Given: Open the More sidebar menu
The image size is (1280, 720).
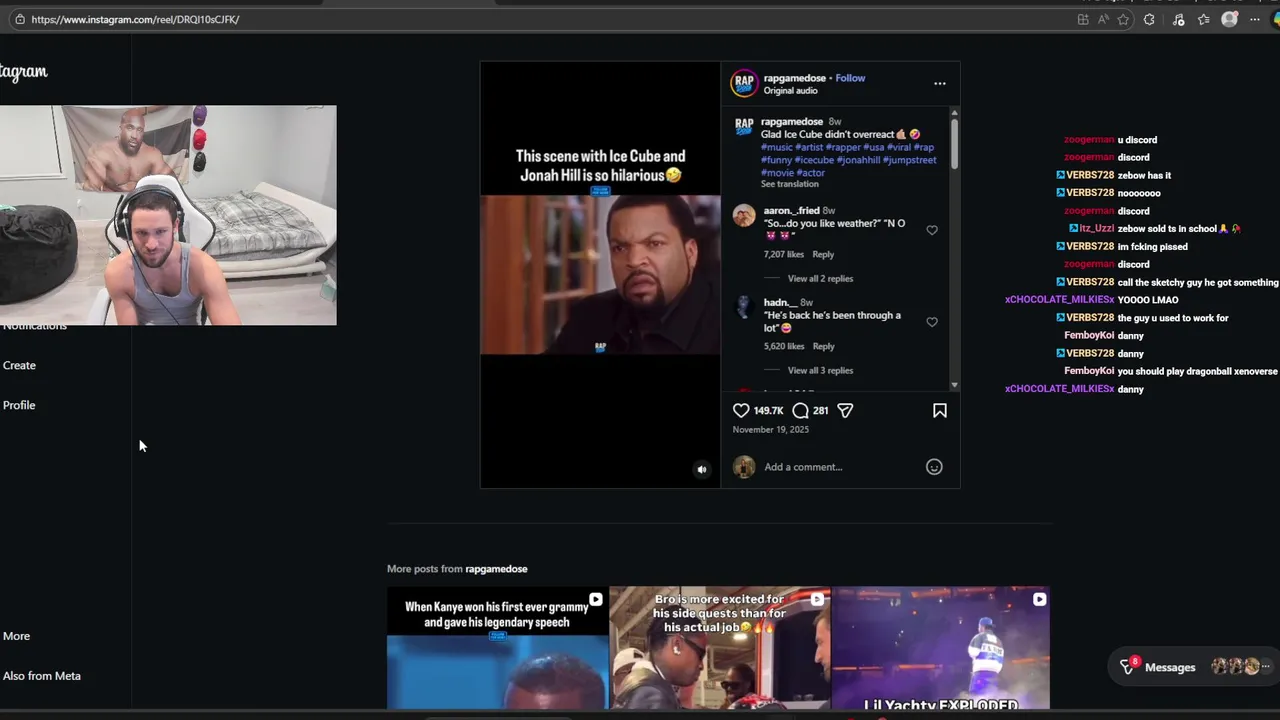Looking at the screenshot, I should 16,636.
